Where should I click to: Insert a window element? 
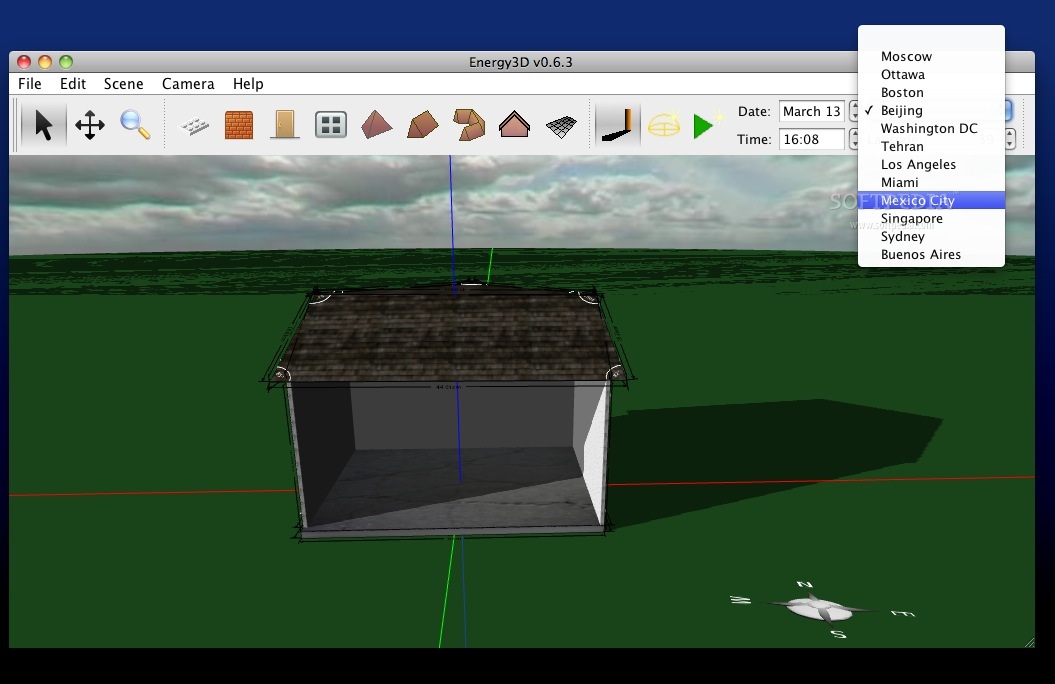pos(330,125)
